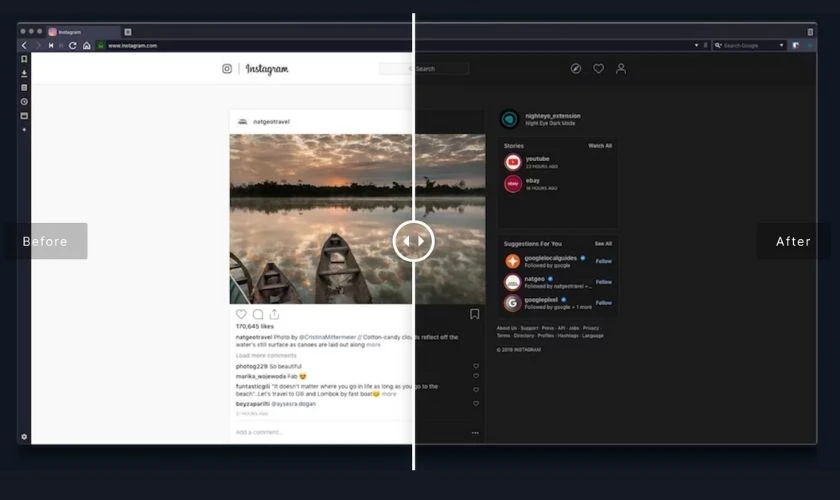Expand the Search Google field dropdown arrow
Screen dimensions: 840x500
pos(781,46)
